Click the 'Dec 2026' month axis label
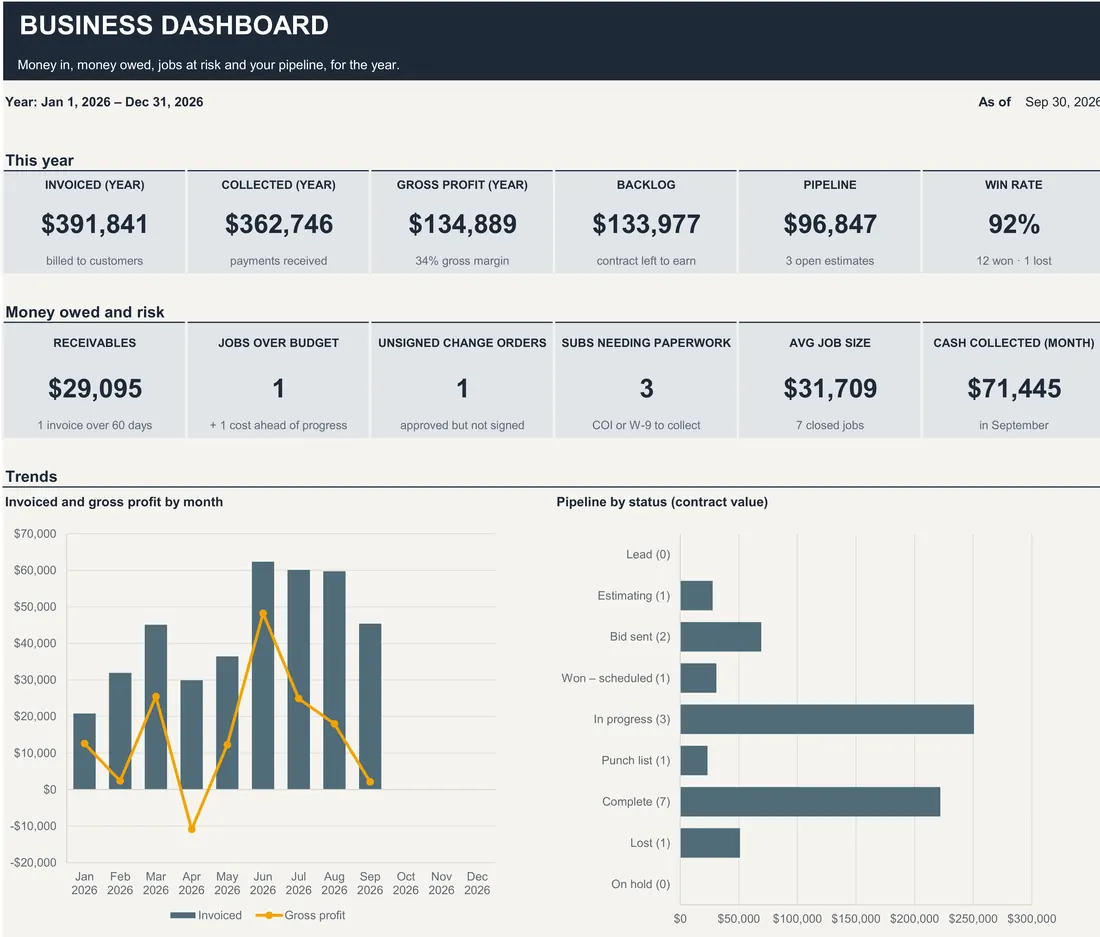 (477, 883)
